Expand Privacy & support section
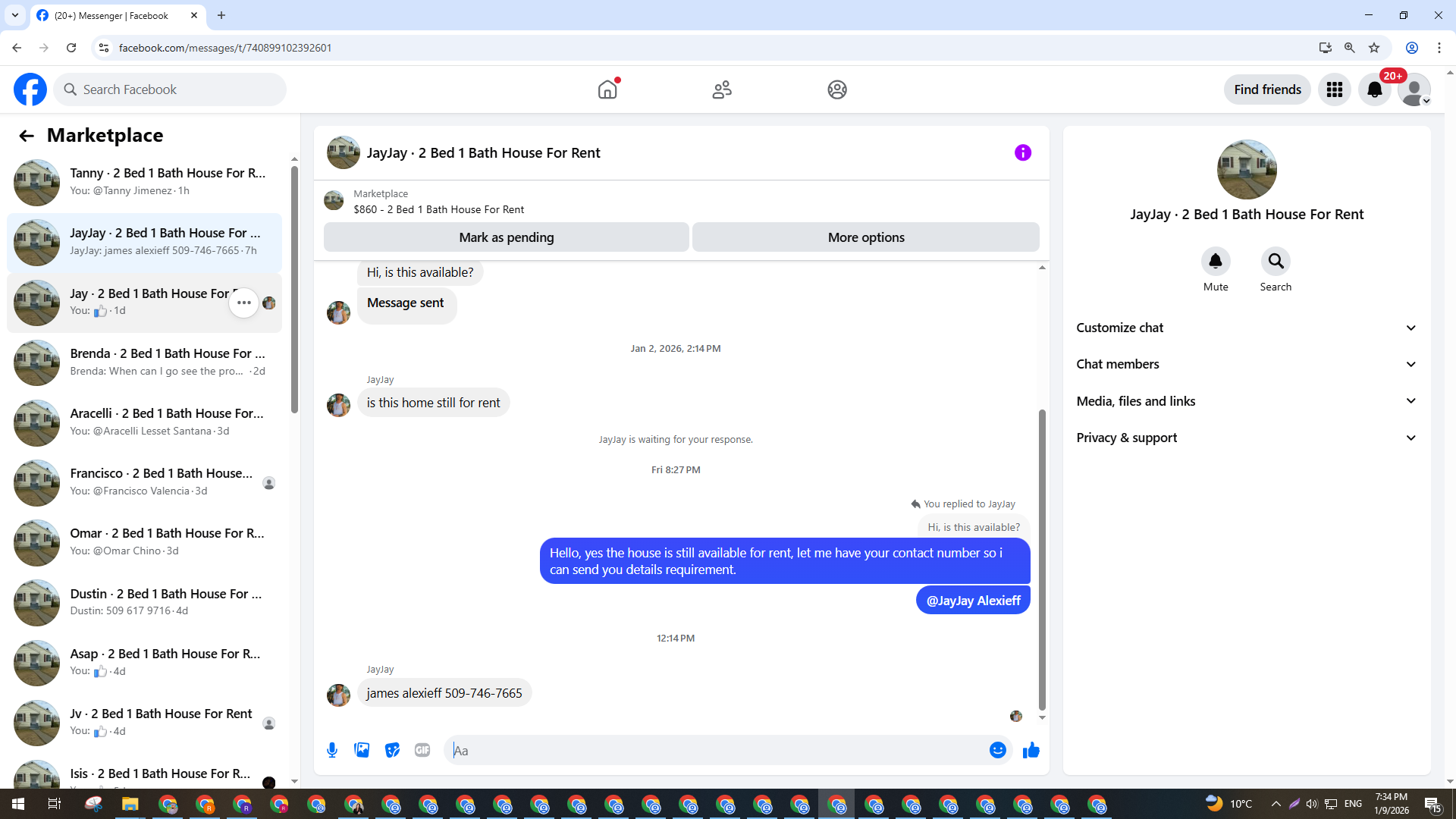This screenshot has height=819, width=1456. pos(1246,438)
